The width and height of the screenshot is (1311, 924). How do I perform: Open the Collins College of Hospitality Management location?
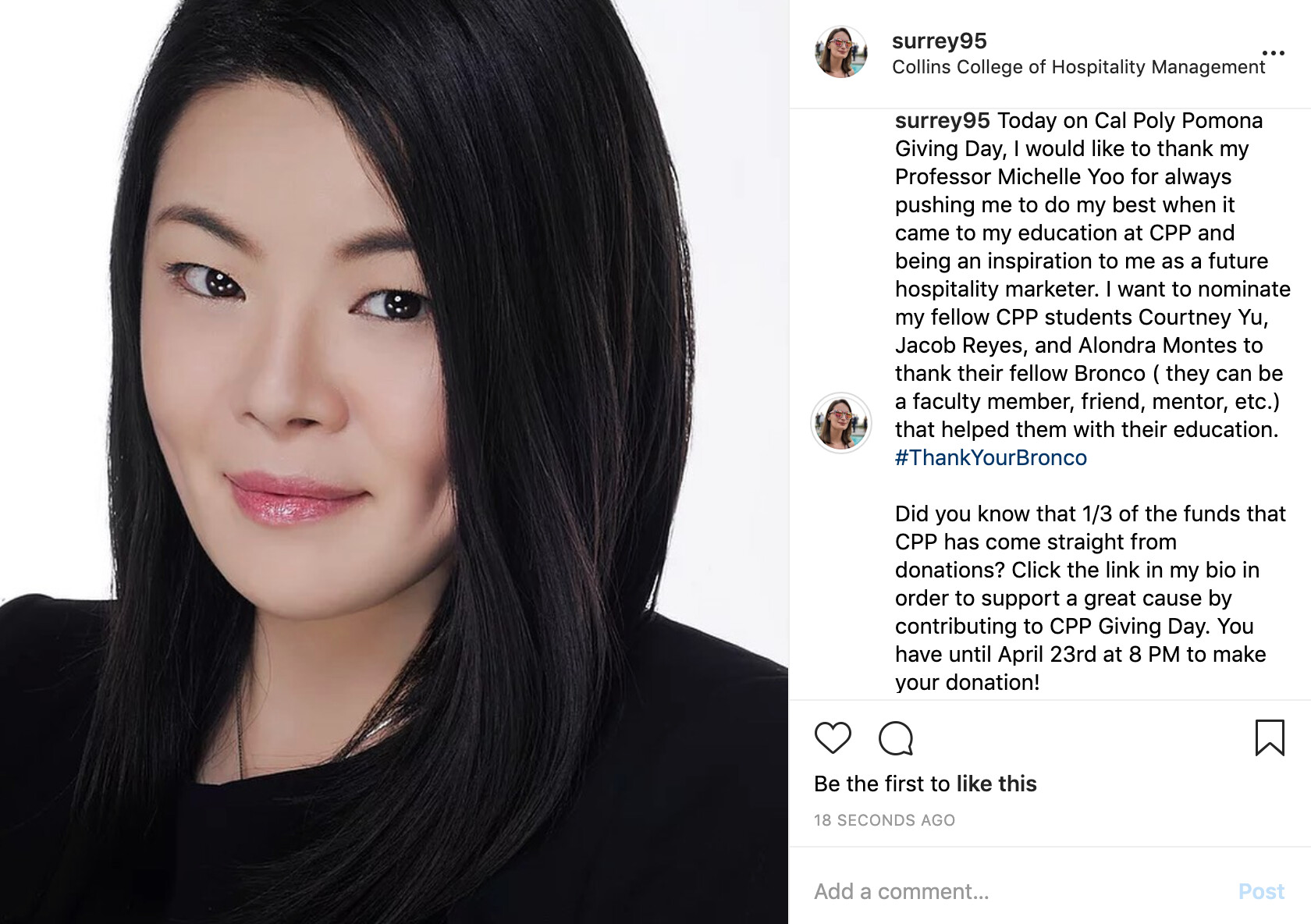[1078, 67]
